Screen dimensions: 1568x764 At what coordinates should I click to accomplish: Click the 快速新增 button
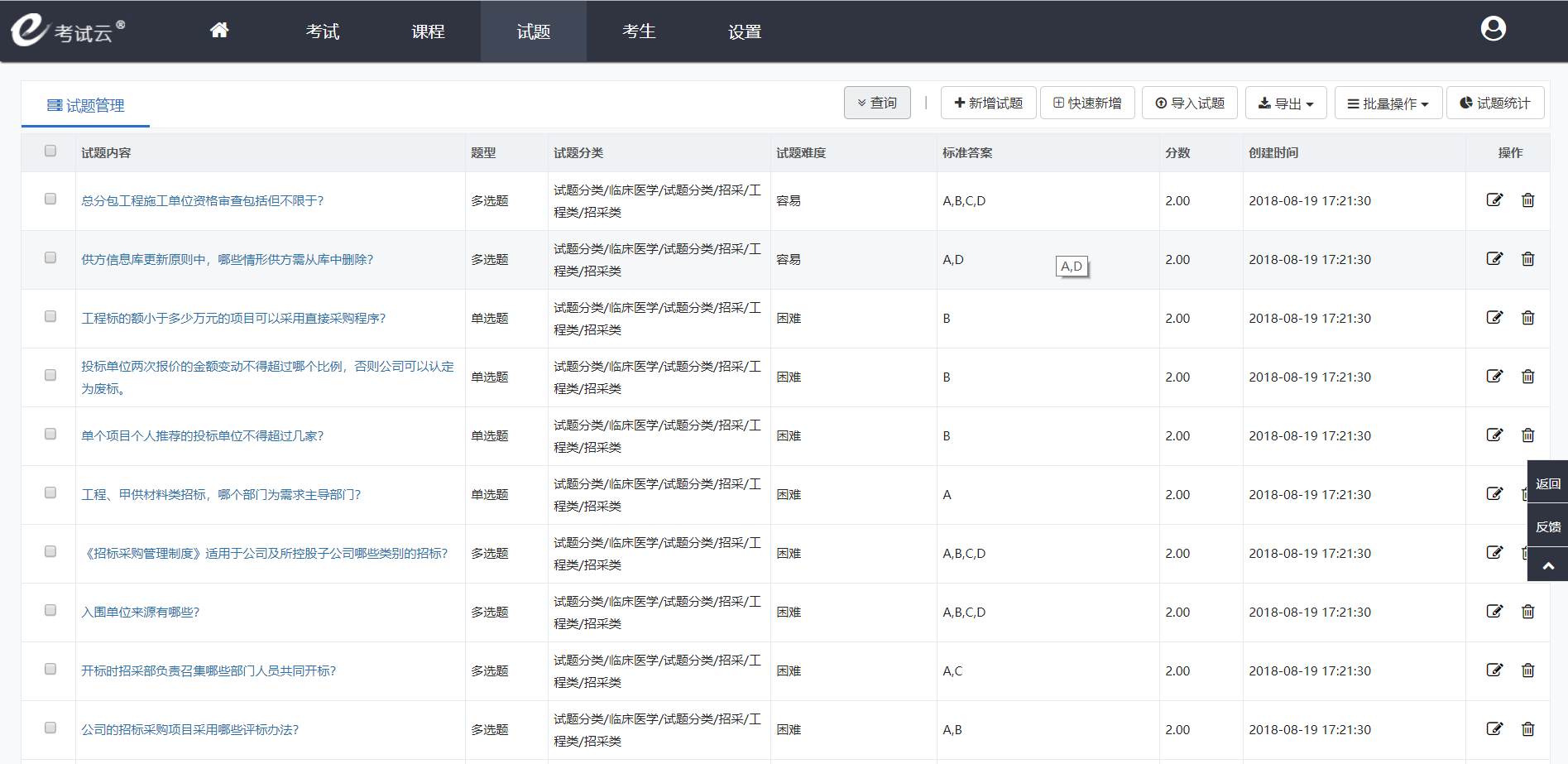[x=1087, y=103]
